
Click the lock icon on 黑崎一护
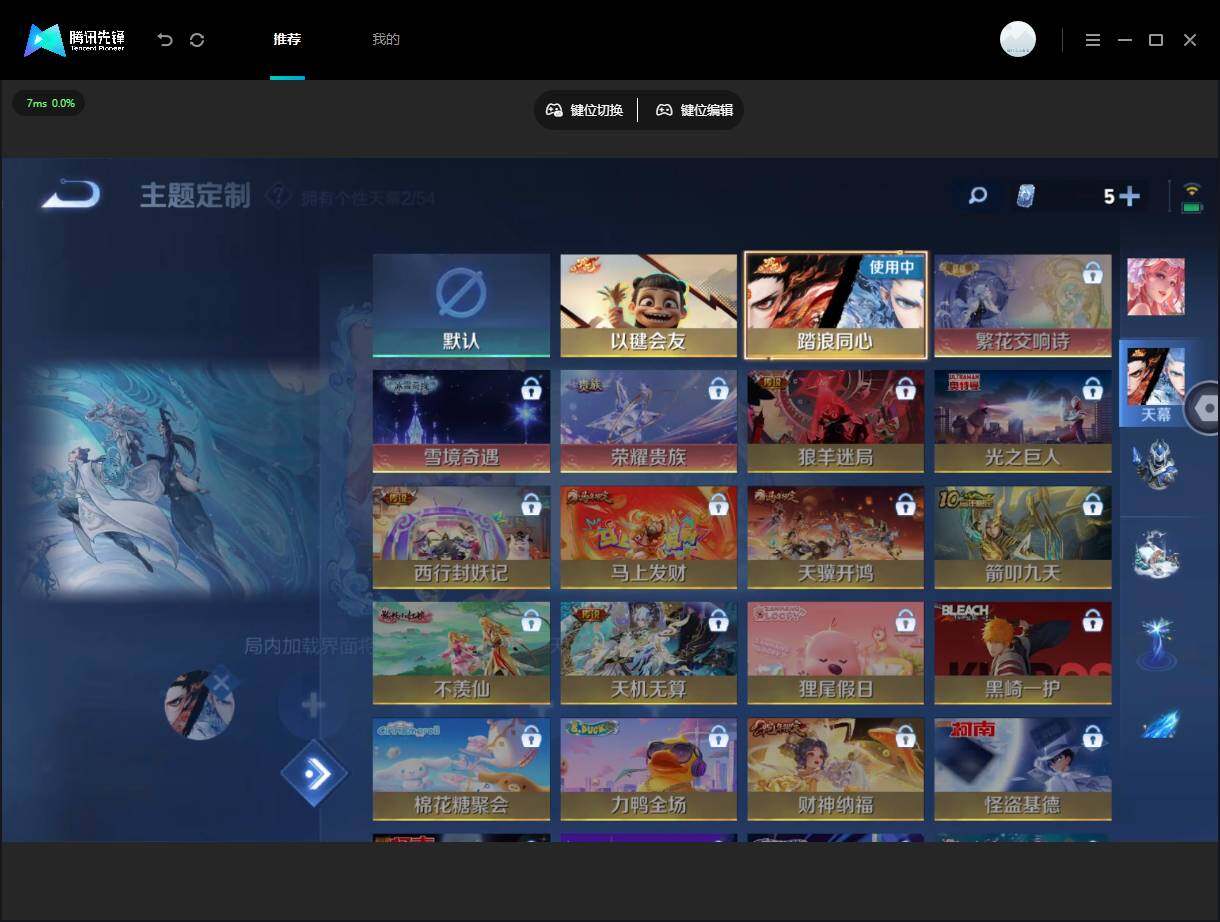[x=1092, y=620]
